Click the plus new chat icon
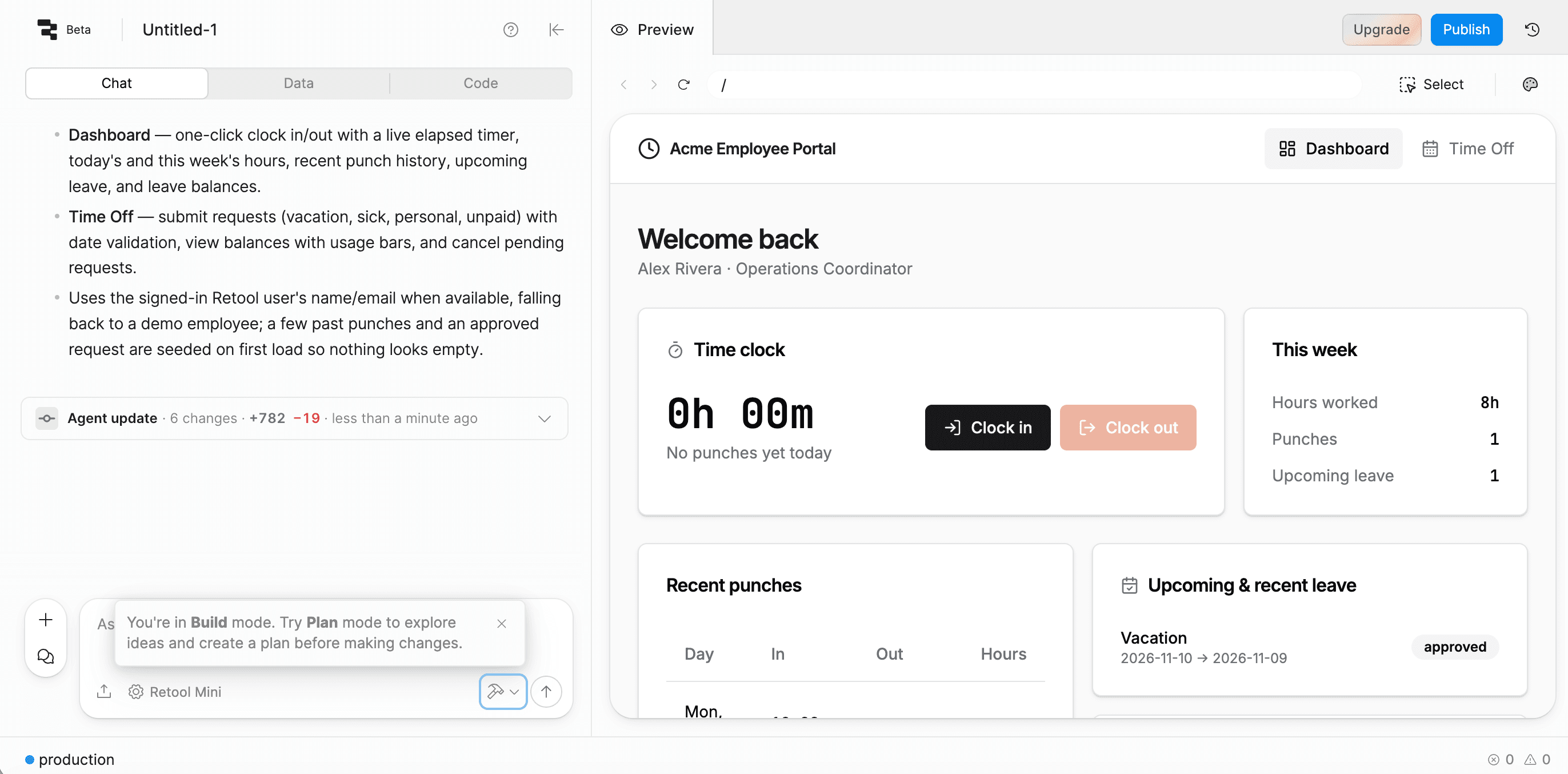Image resolution: width=1568 pixels, height=774 pixels. click(x=46, y=620)
